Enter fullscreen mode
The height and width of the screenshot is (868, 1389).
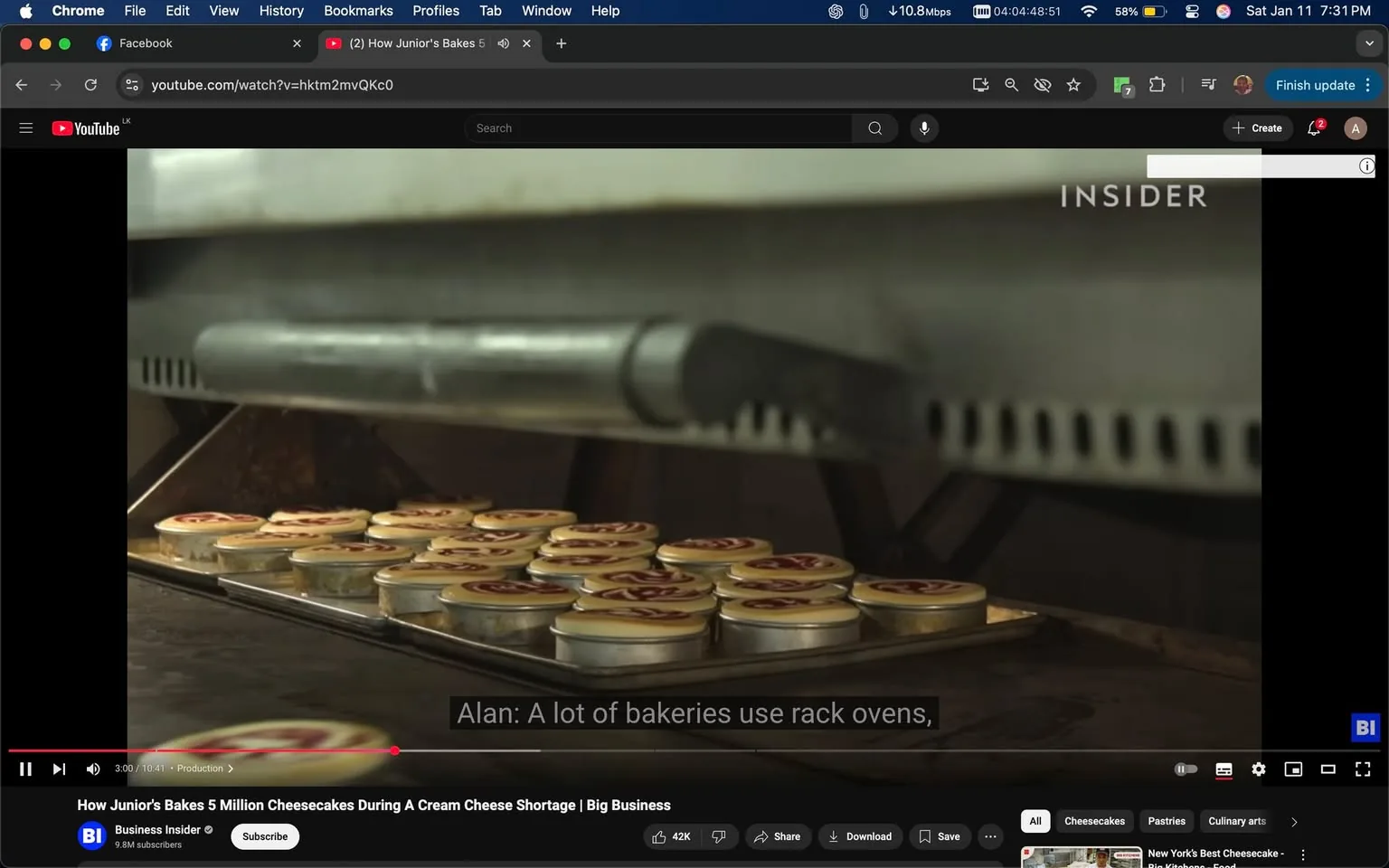coord(1362,769)
